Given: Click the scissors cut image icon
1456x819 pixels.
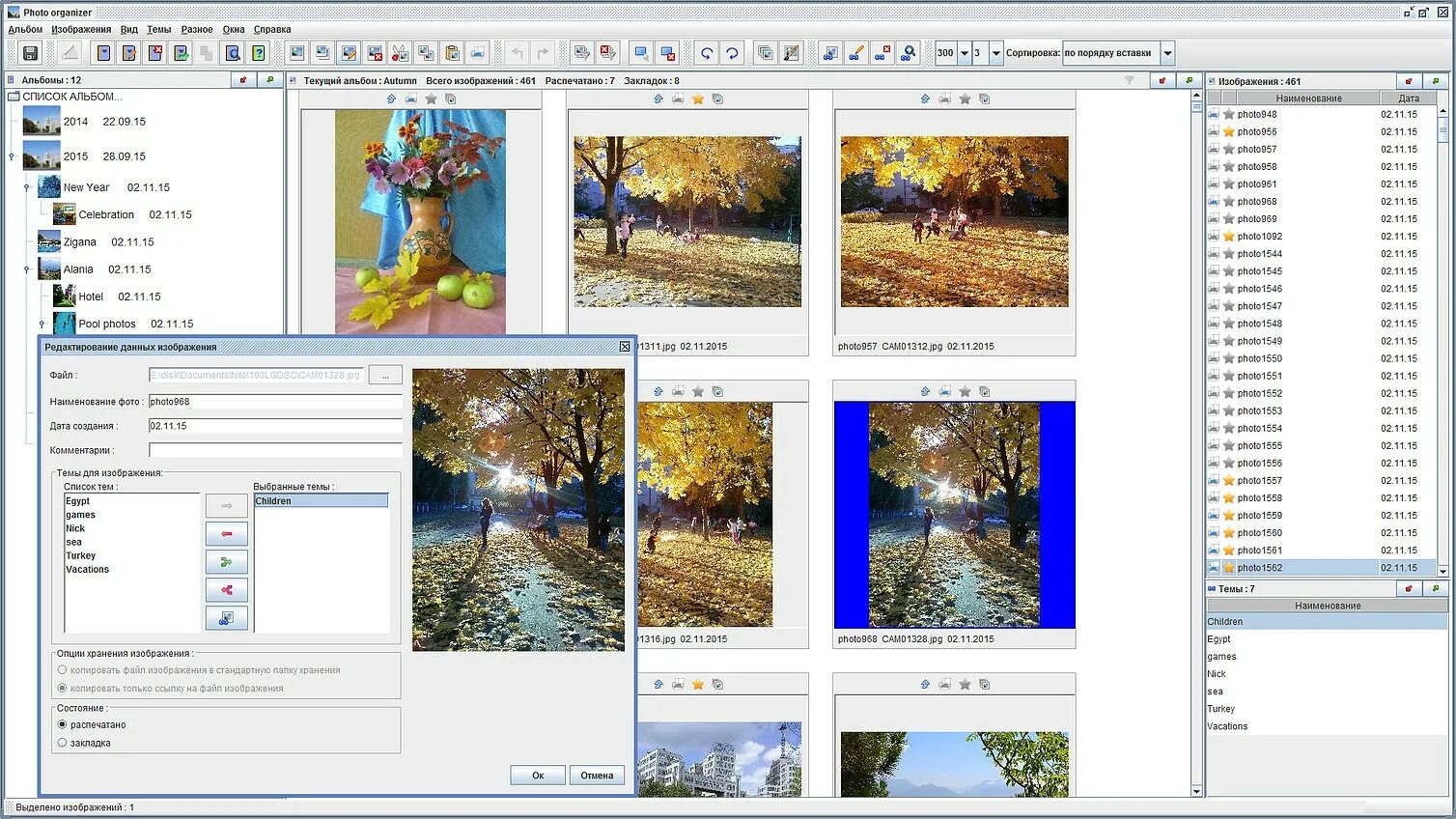Looking at the screenshot, I should click(x=400, y=53).
